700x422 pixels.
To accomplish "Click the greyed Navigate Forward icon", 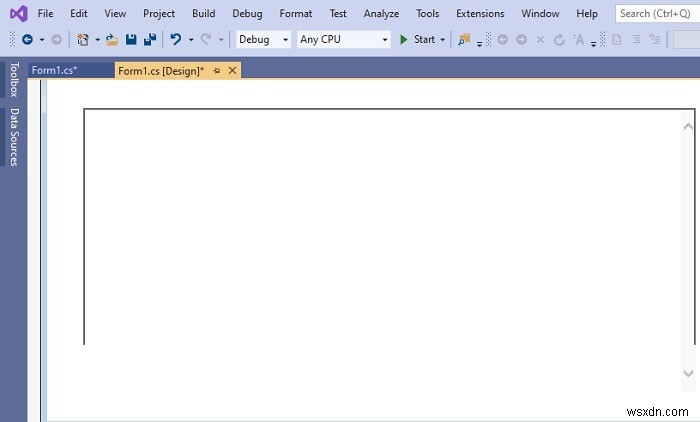I will pos(56,40).
